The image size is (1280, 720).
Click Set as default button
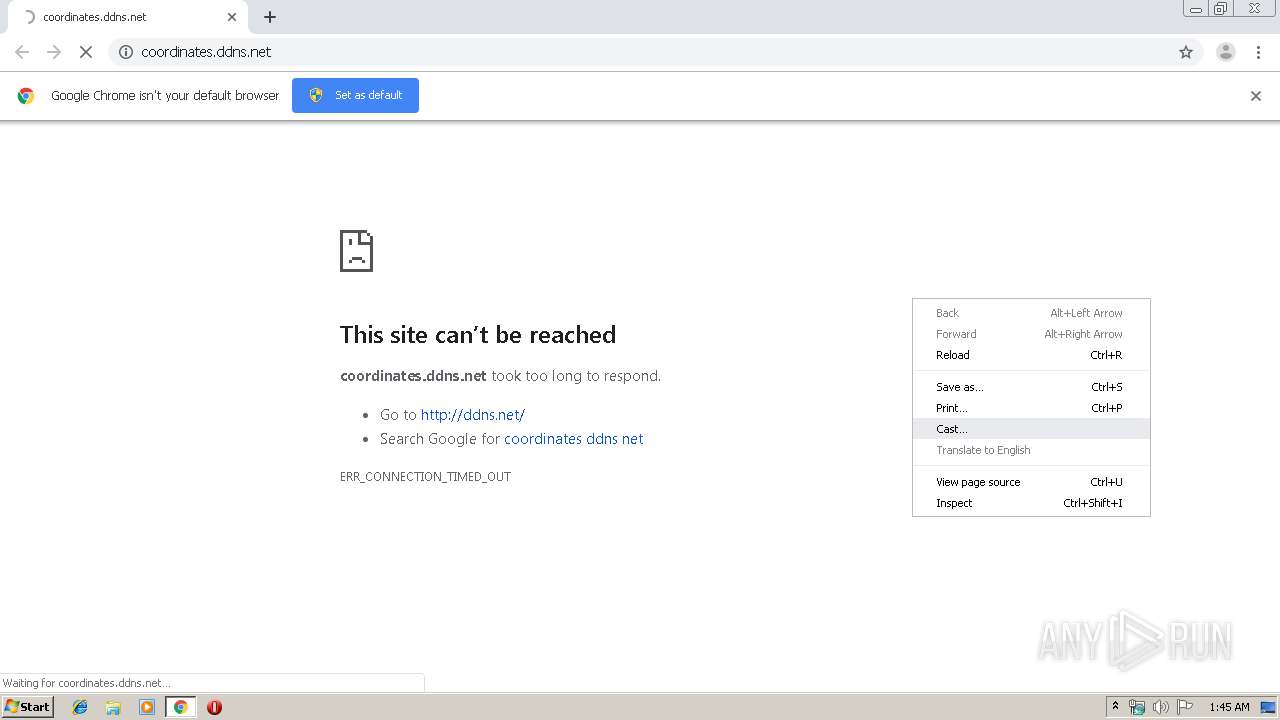click(x=355, y=95)
